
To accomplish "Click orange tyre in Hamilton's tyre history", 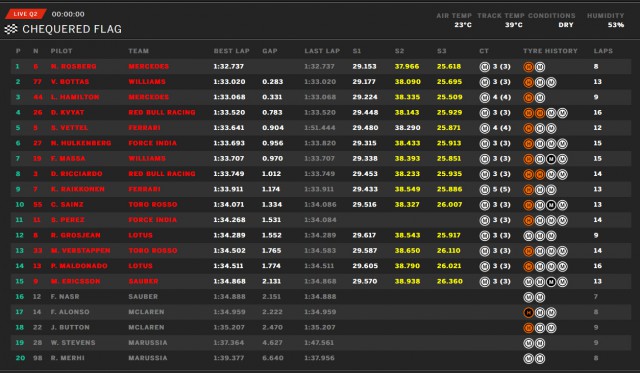I will click(529, 98).
